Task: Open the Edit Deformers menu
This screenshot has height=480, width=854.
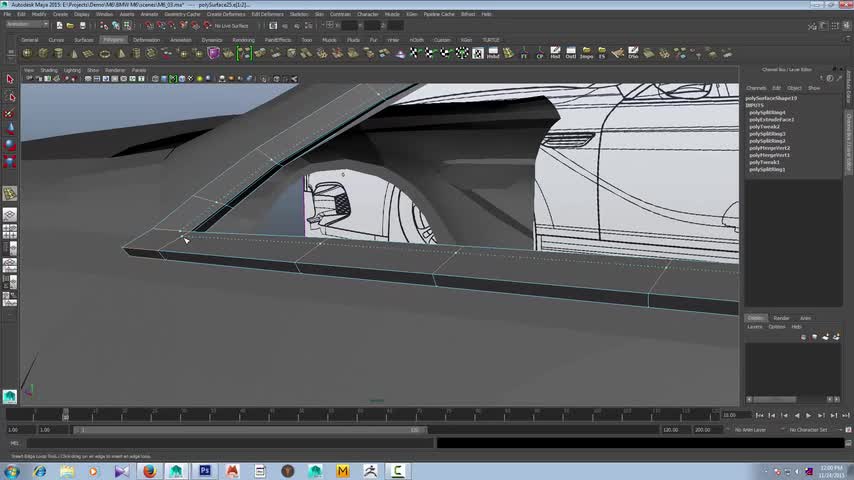Action: (267, 14)
